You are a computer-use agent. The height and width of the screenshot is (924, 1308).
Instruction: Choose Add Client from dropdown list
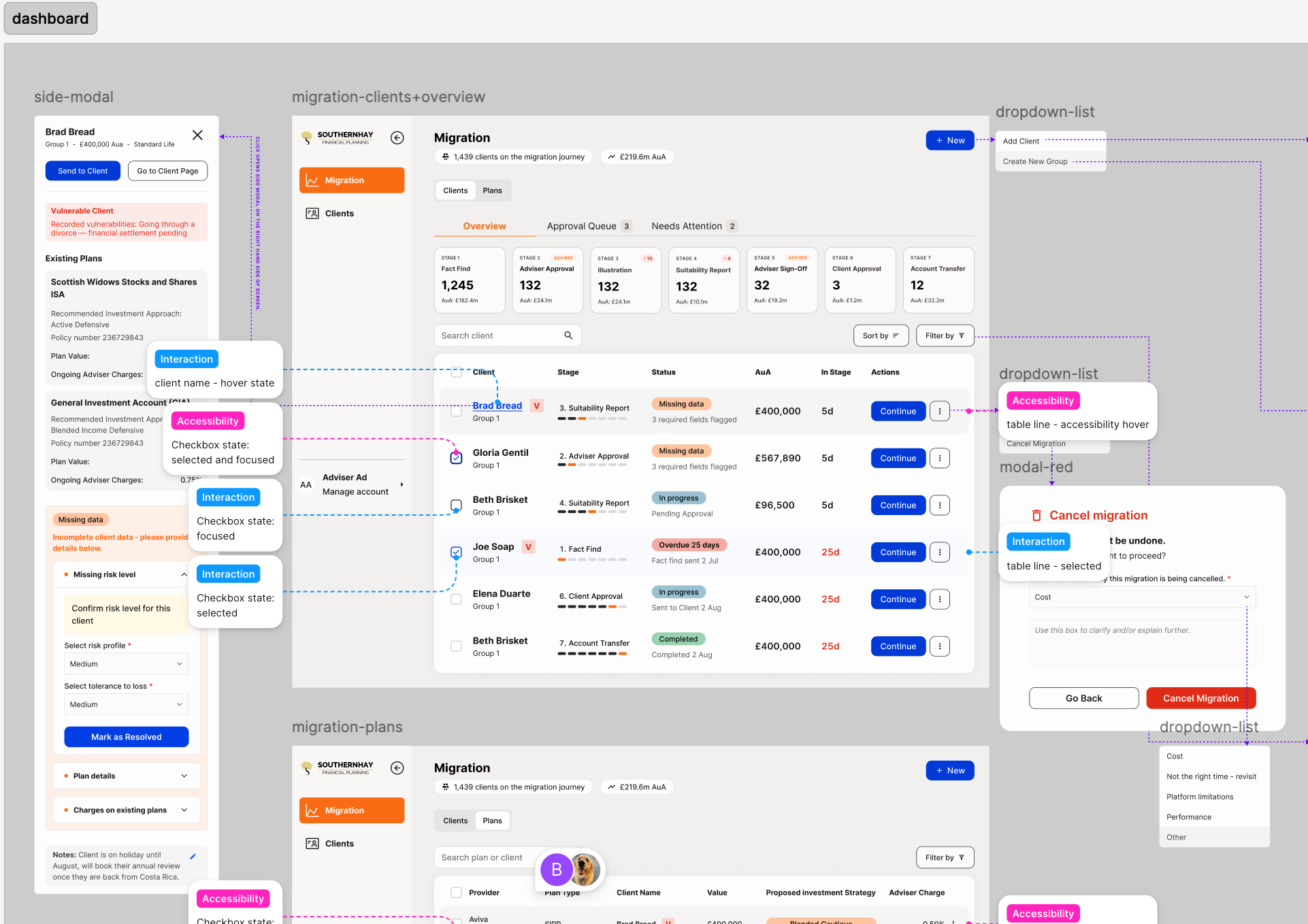click(1021, 141)
